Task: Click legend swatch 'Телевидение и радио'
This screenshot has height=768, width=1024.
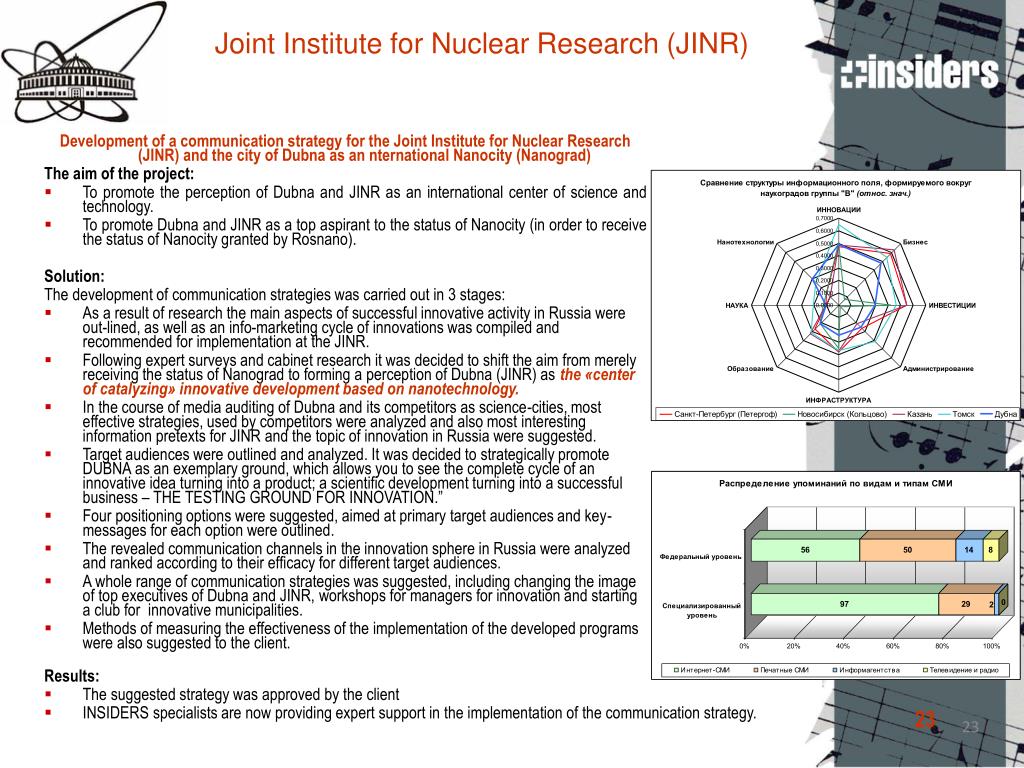Action: [925, 670]
